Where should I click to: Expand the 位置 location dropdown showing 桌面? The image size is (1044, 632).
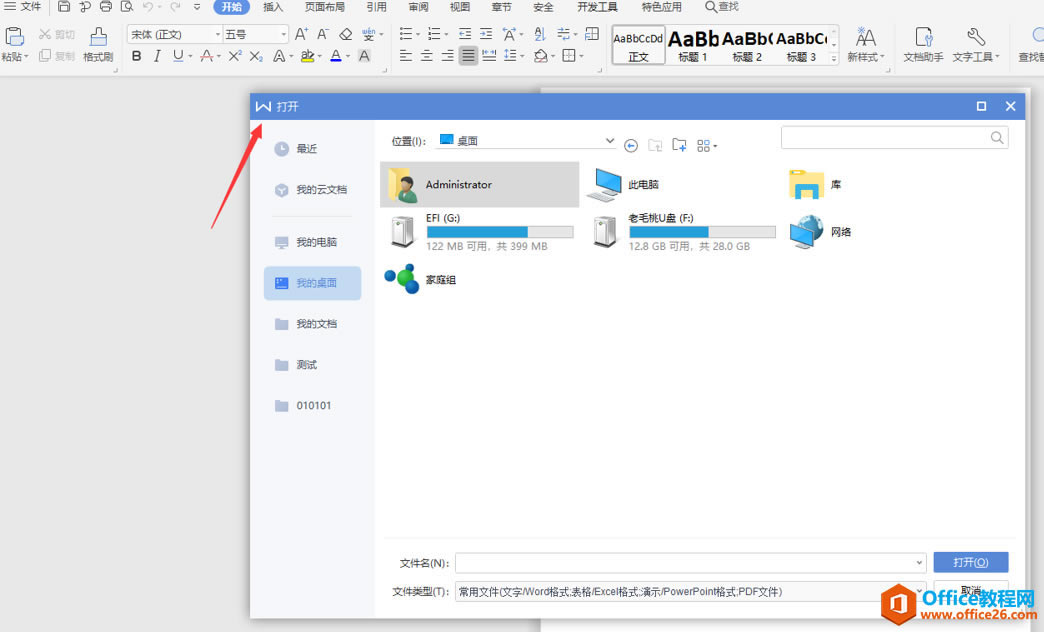pyautogui.click(x=609, y=141)
